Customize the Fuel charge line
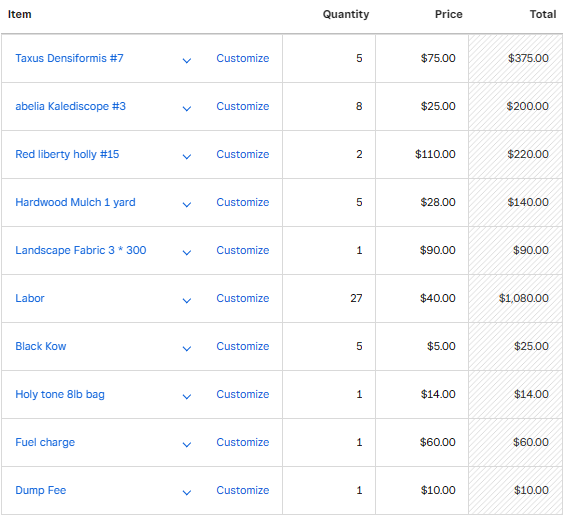The image size is (563, 515). tap(243, 442)
